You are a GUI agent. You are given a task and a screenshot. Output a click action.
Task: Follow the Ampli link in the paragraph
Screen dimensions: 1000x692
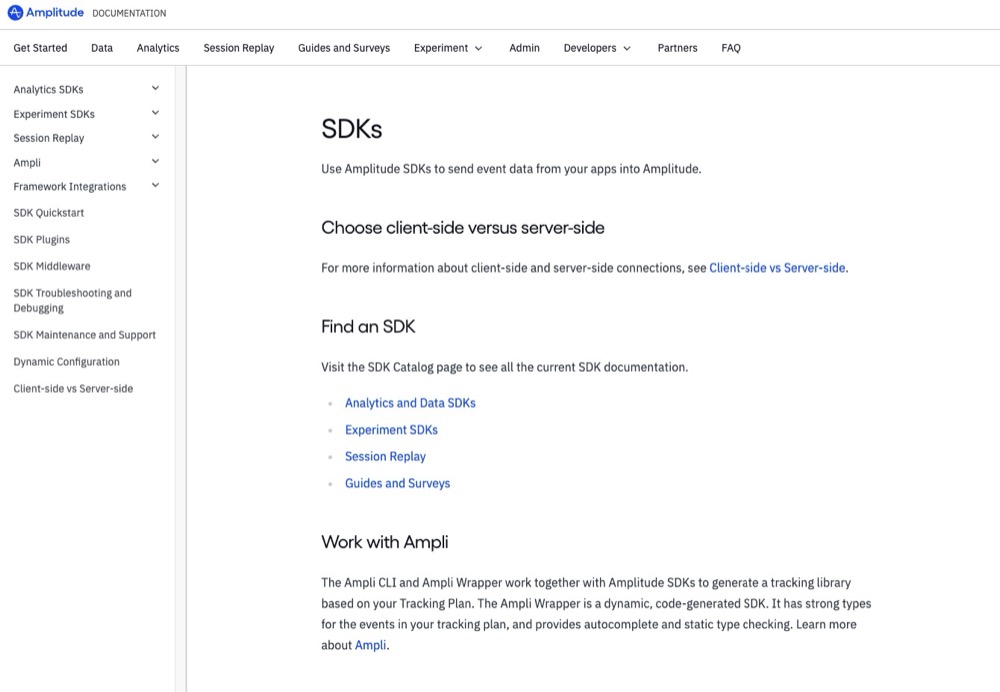(370, 644)
